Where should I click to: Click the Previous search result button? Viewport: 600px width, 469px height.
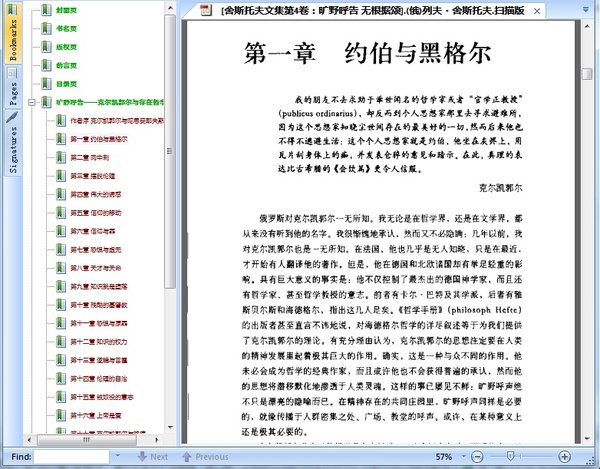205,456
